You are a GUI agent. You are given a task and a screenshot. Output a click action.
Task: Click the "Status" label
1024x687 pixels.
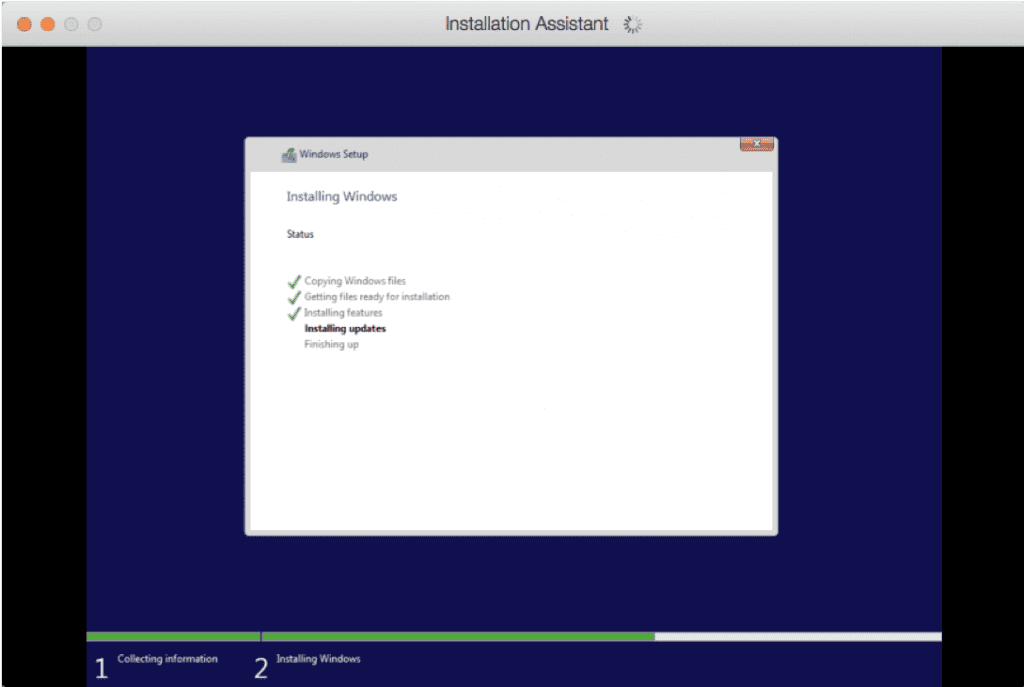[300, 234]
